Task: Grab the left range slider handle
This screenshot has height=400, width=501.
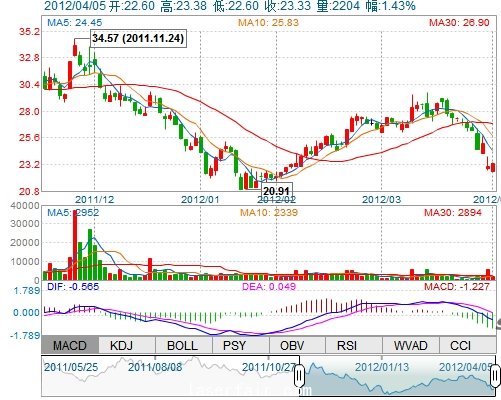Action: click(299, 376)
